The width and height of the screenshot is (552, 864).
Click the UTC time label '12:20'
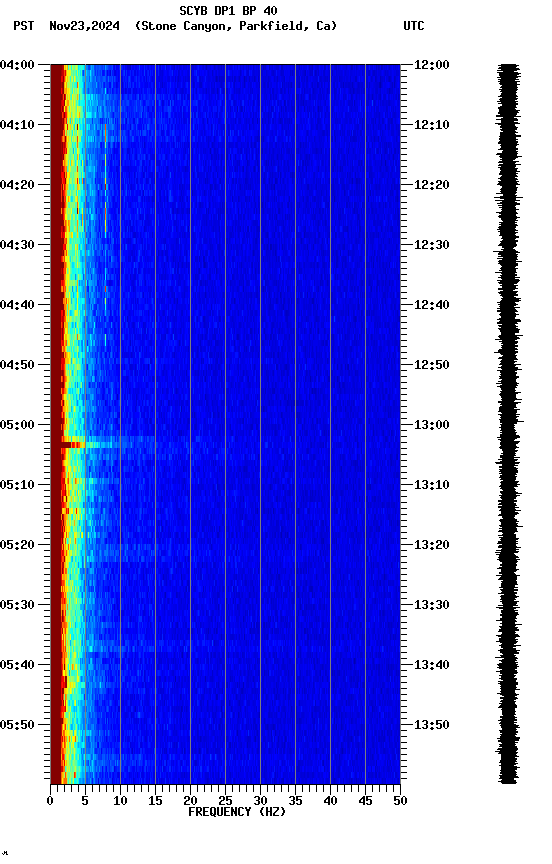(x=432, y=185)
